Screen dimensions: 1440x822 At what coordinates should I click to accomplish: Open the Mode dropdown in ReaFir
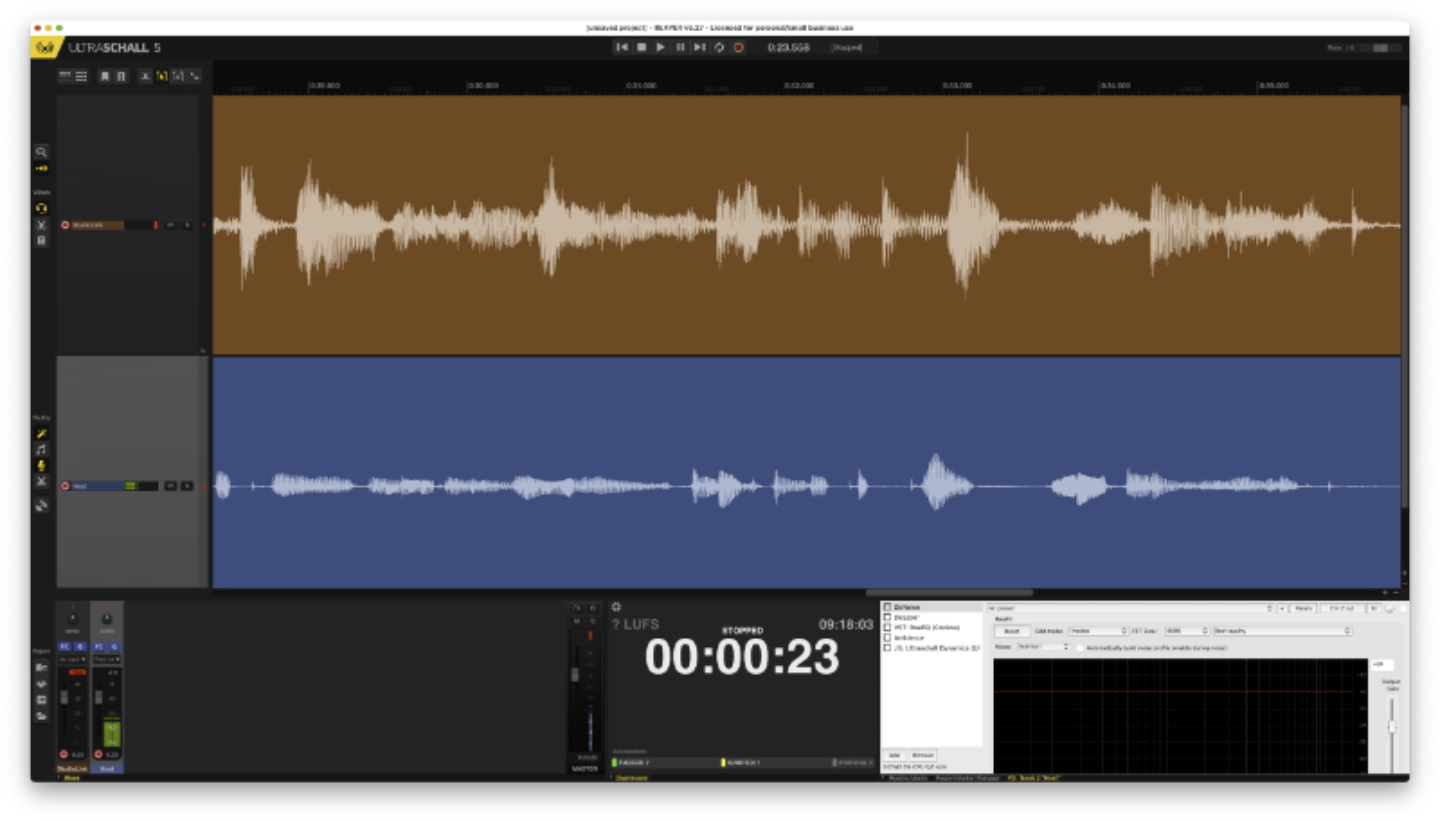1043,648
